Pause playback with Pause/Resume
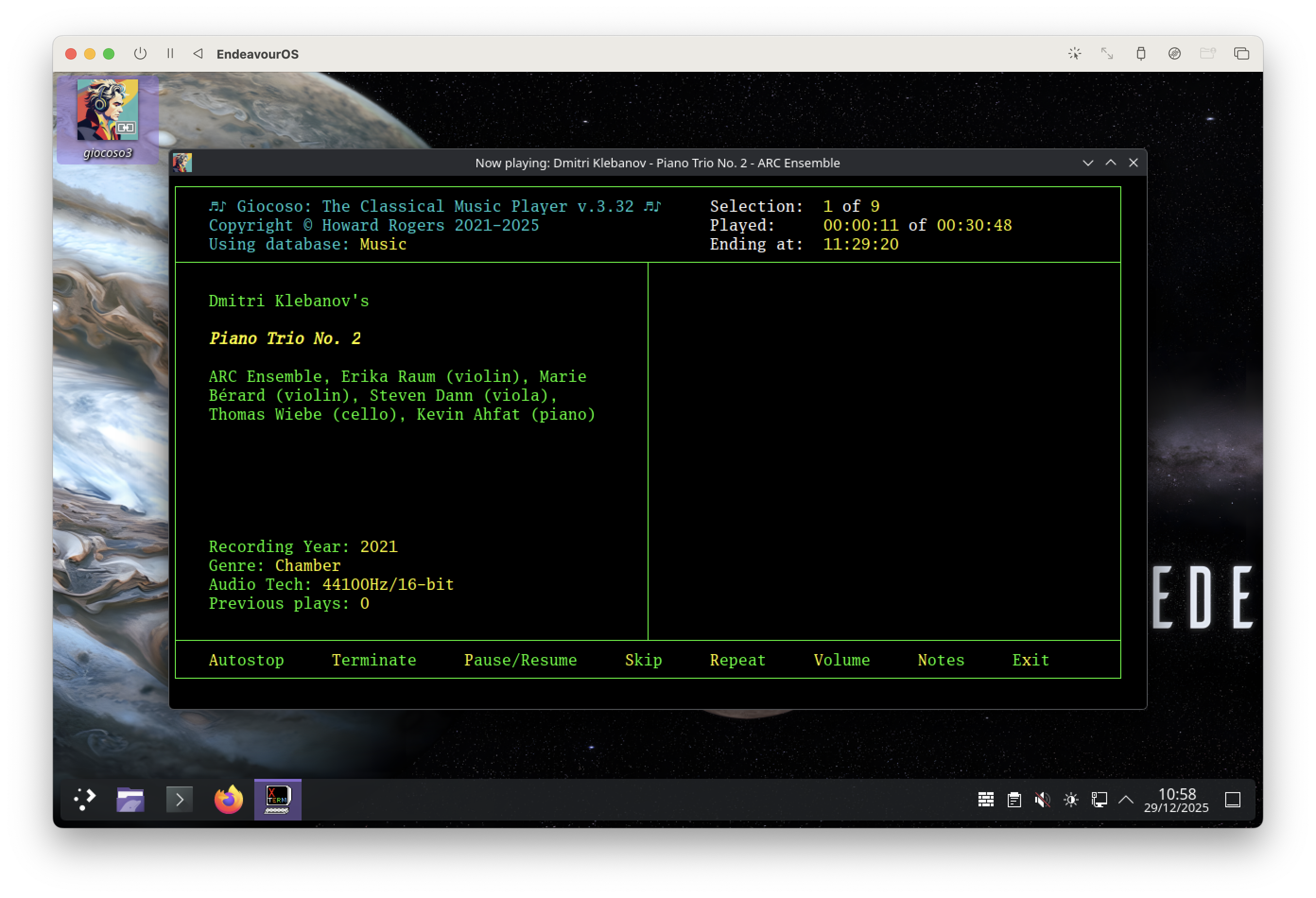Image resolution: width=1316 pixels, height=898 pixels. coord(520,660)
